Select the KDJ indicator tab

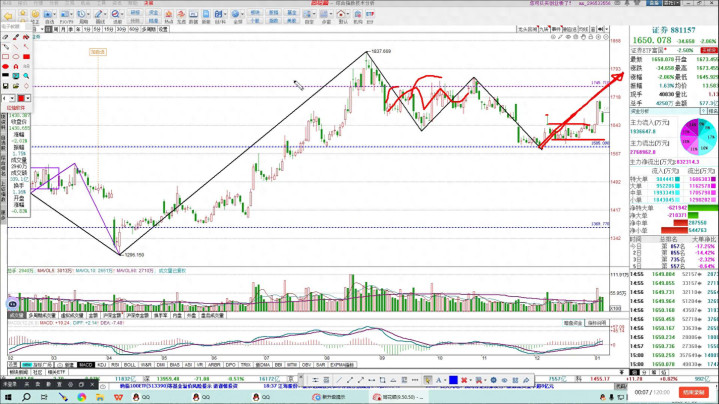coord(102,364)
